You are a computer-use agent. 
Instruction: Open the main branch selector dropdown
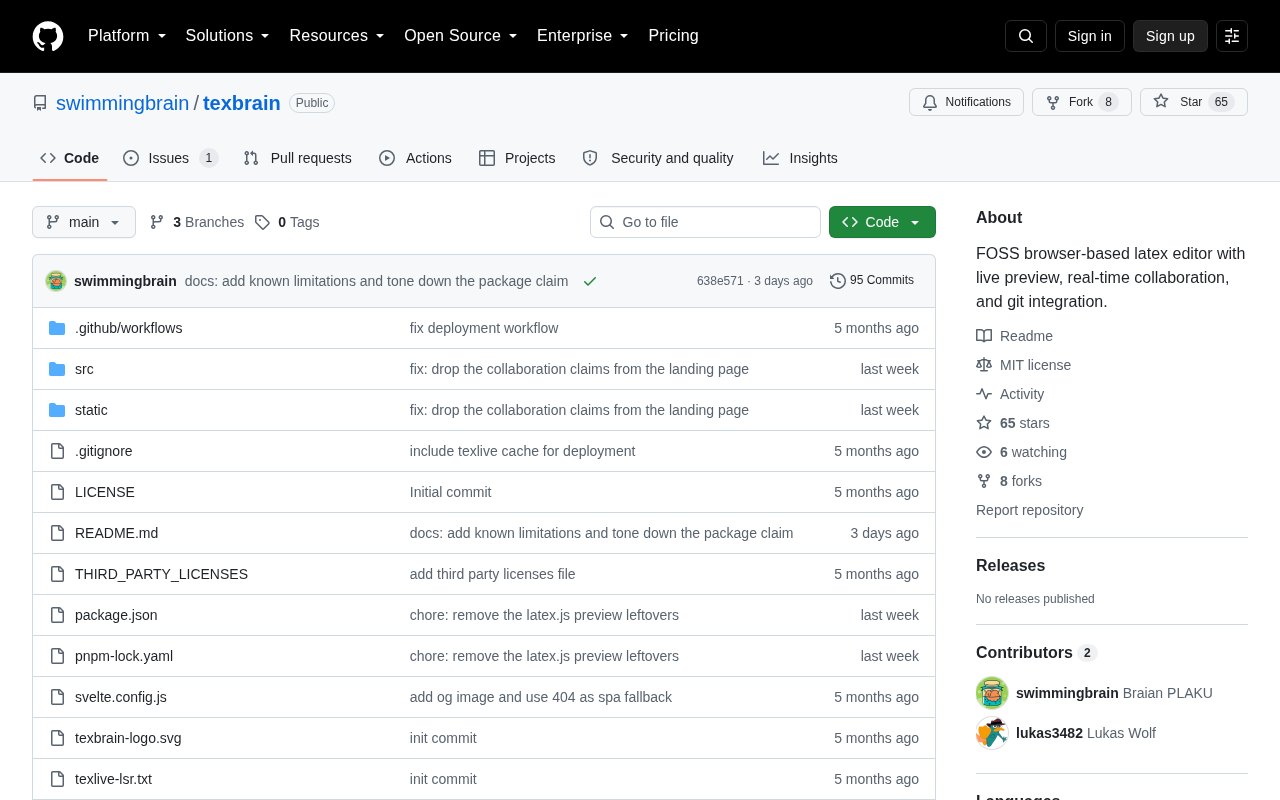[84, 222]
